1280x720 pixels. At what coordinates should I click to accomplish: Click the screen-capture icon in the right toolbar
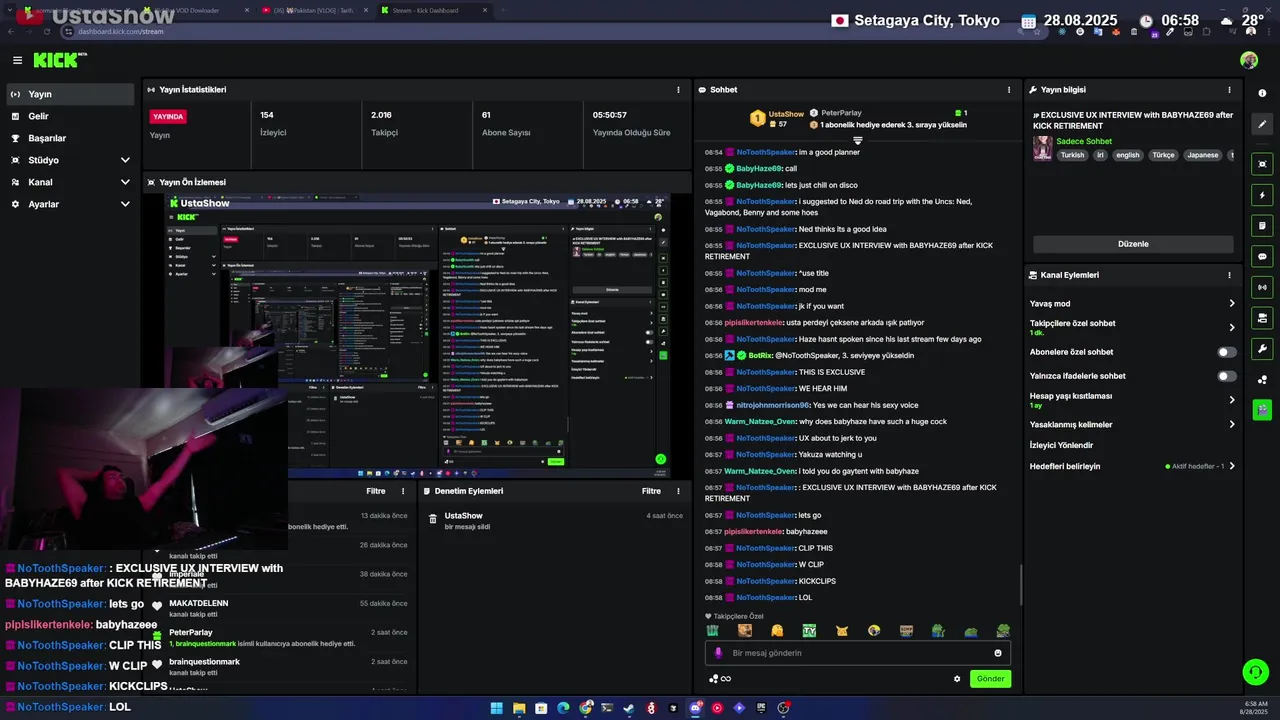click(1262, 163)
